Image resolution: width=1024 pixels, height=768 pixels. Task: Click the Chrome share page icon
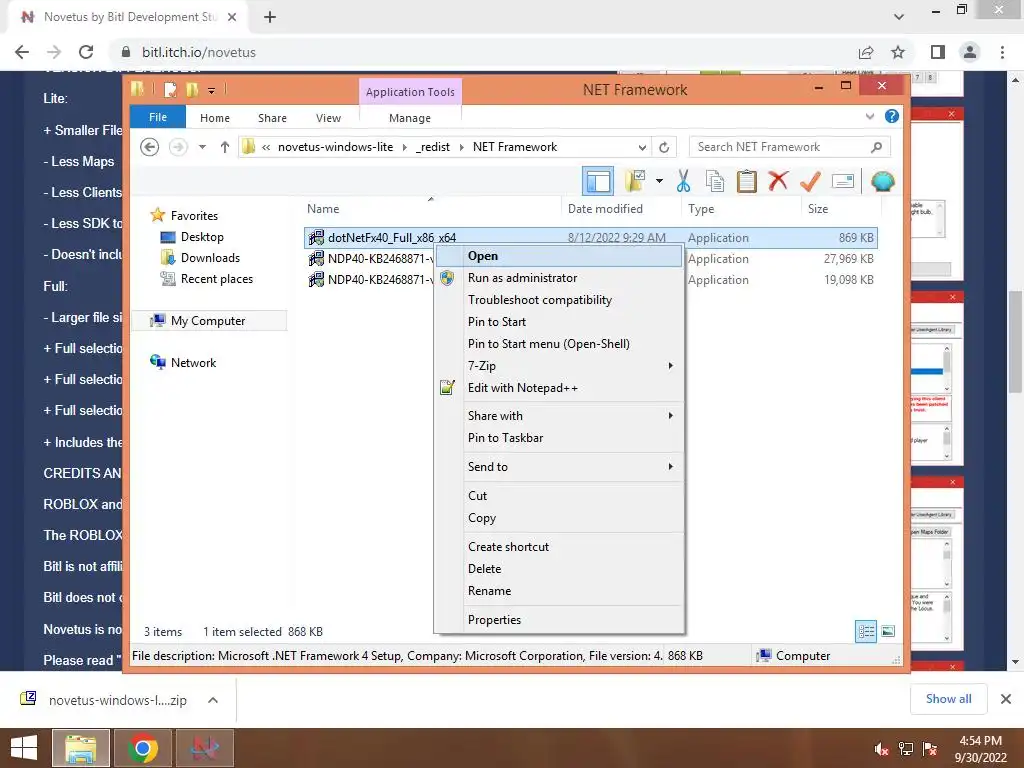point(866,52)
